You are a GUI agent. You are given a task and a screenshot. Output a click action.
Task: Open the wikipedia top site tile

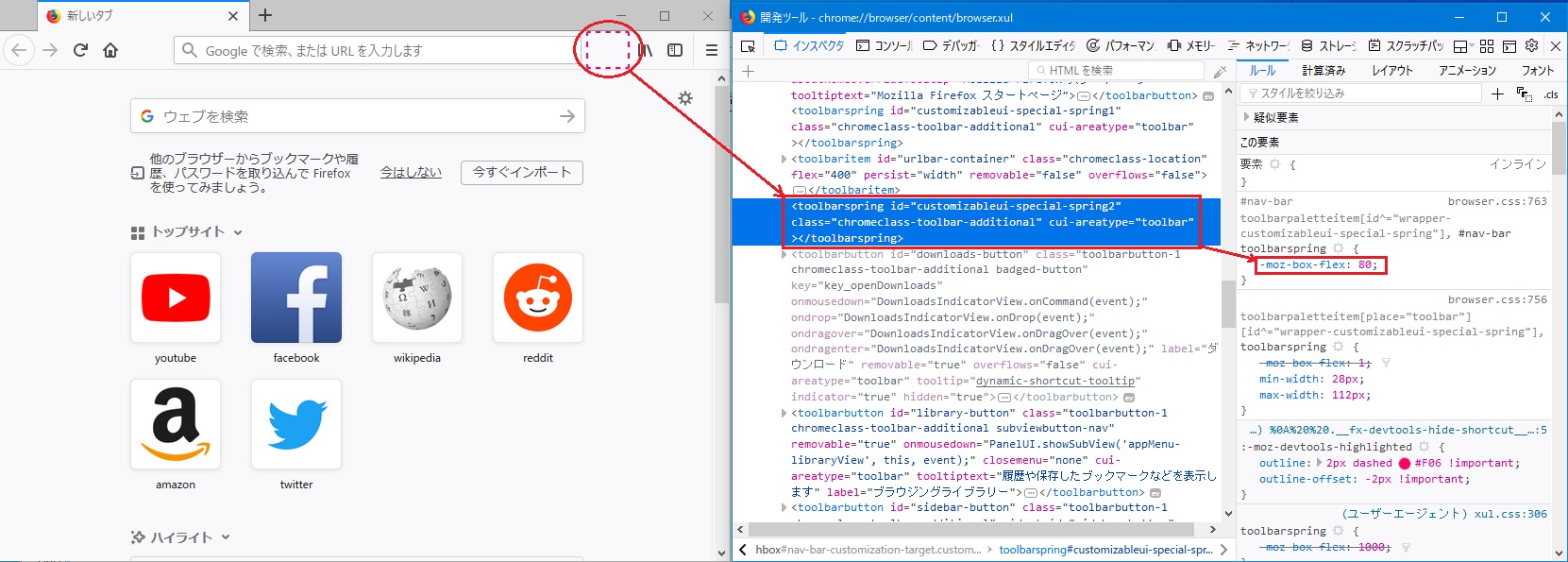pos(417,298)
